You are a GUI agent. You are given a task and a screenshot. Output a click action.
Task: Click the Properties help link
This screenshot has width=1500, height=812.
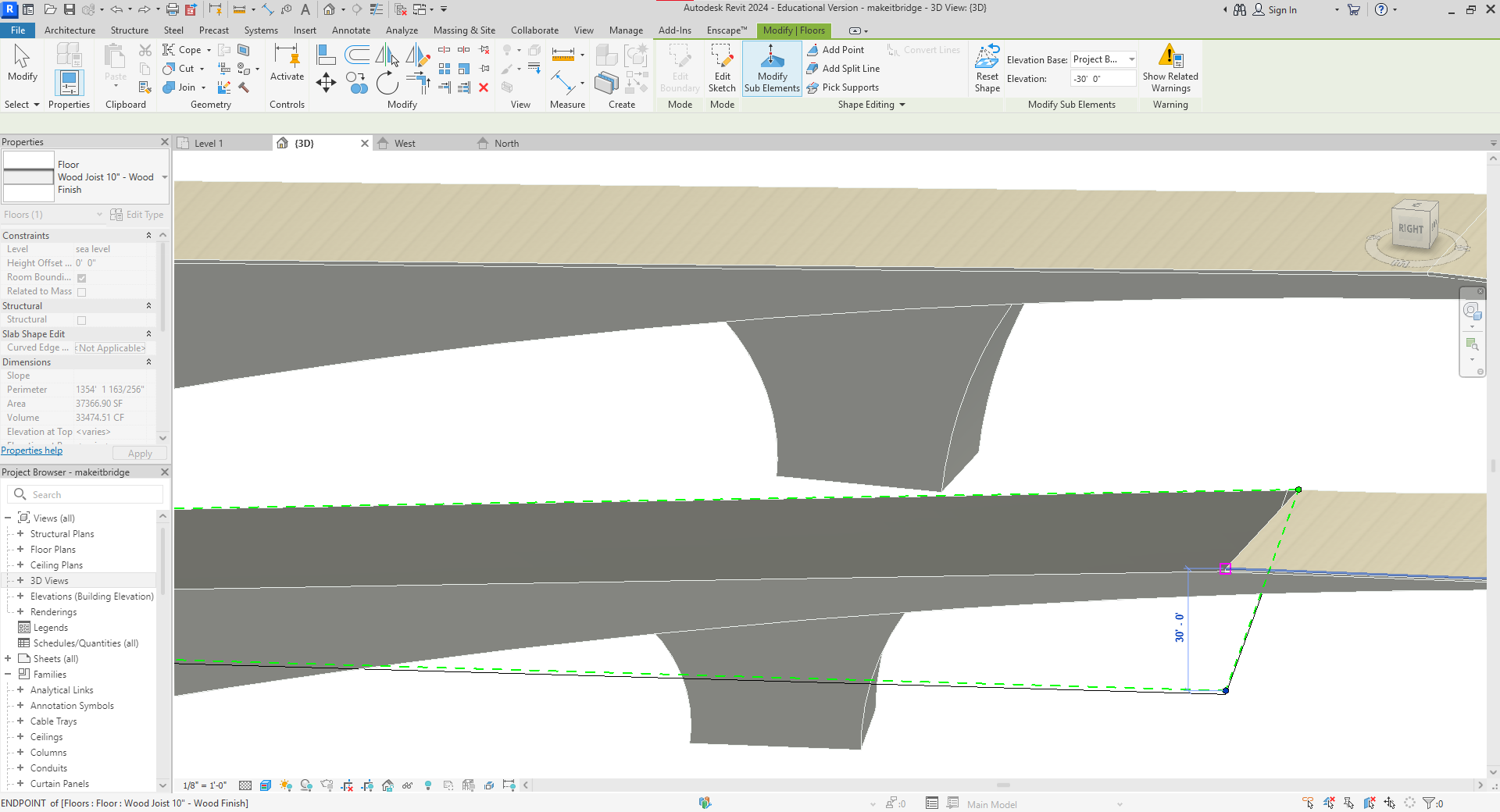(32, 451)
